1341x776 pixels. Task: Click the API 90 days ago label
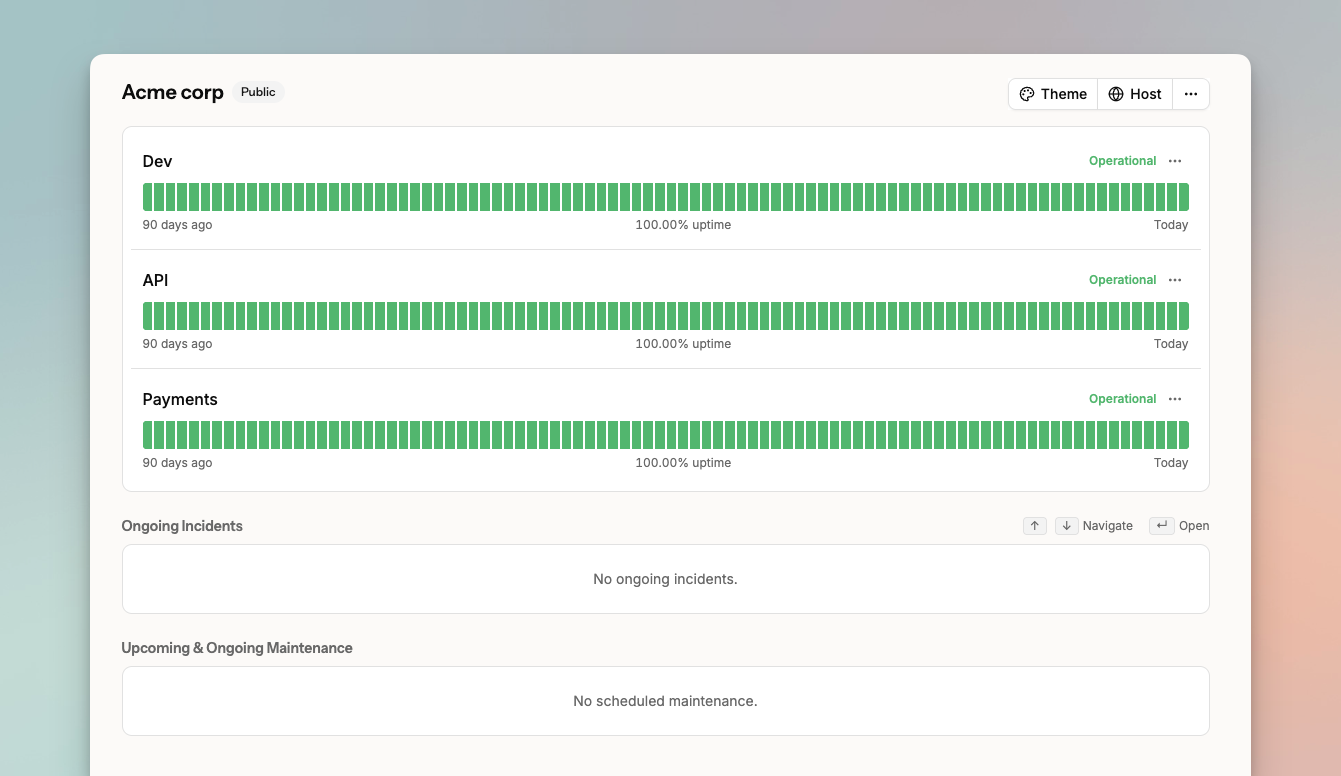(177, 344)
